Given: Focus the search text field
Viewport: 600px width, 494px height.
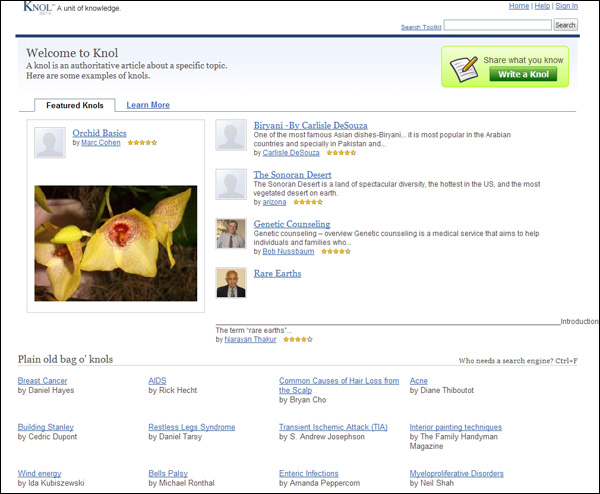Looking at the screenshot, I should coord(497,25).
